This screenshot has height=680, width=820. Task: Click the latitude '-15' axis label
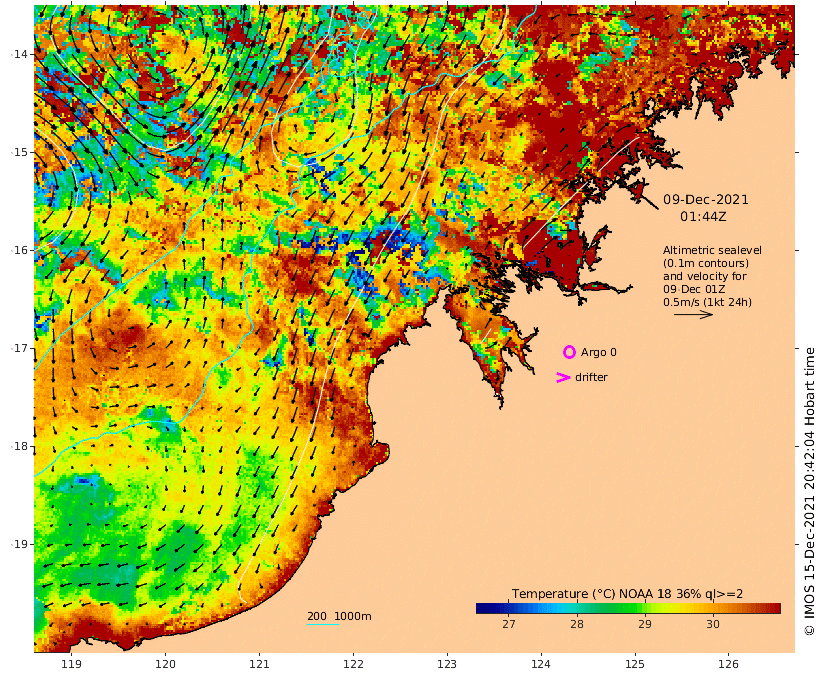(x=19, y=152)
